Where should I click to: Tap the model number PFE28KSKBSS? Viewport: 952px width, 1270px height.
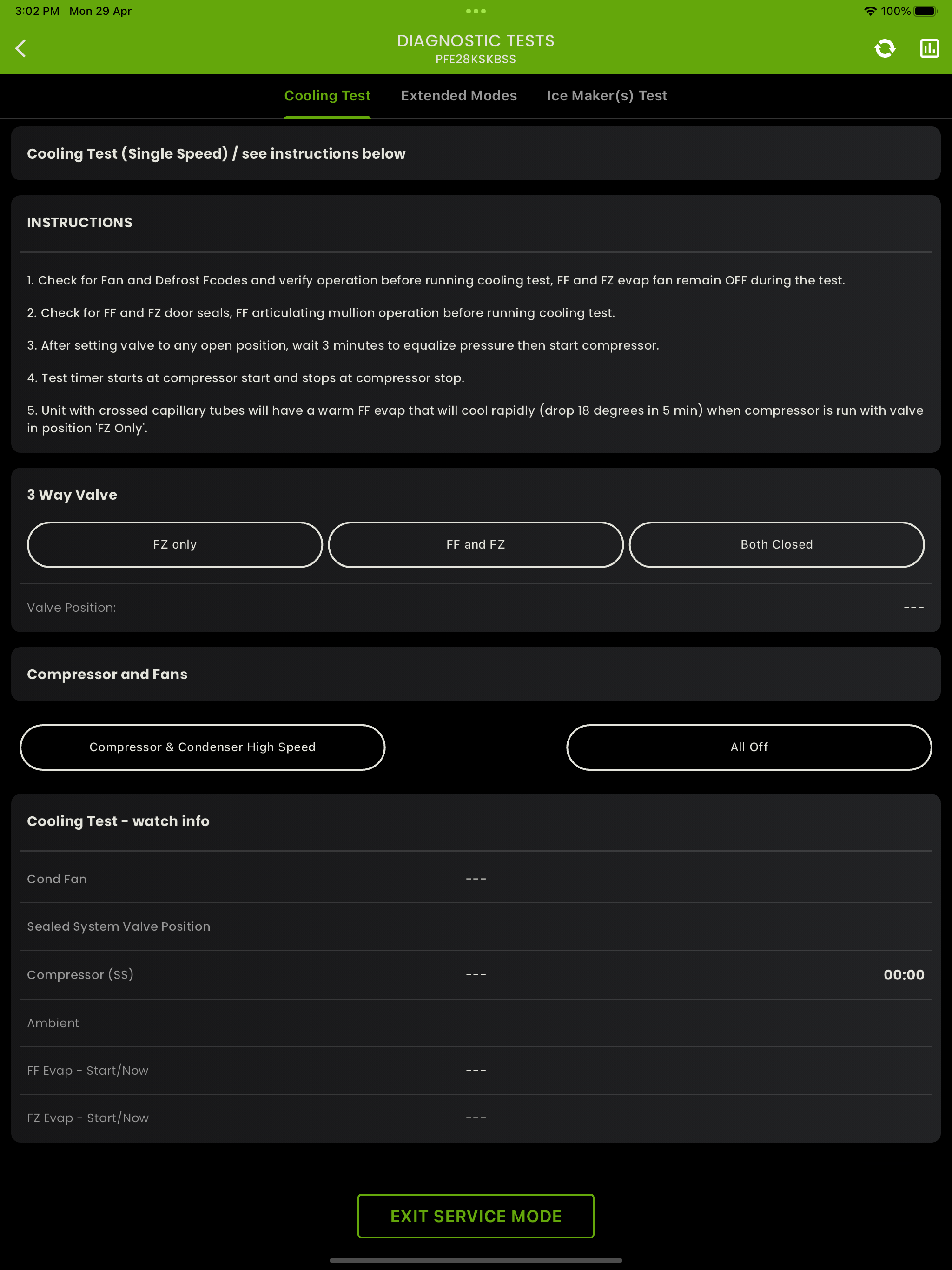[x=476, y=59]
